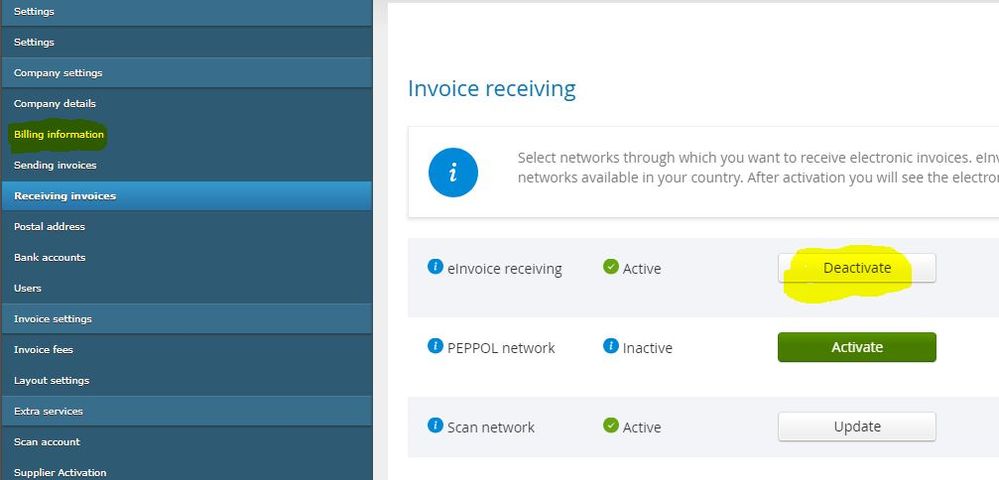The image size is (999, 480).
Task: Open Invoice fees page
Action: 186,349
